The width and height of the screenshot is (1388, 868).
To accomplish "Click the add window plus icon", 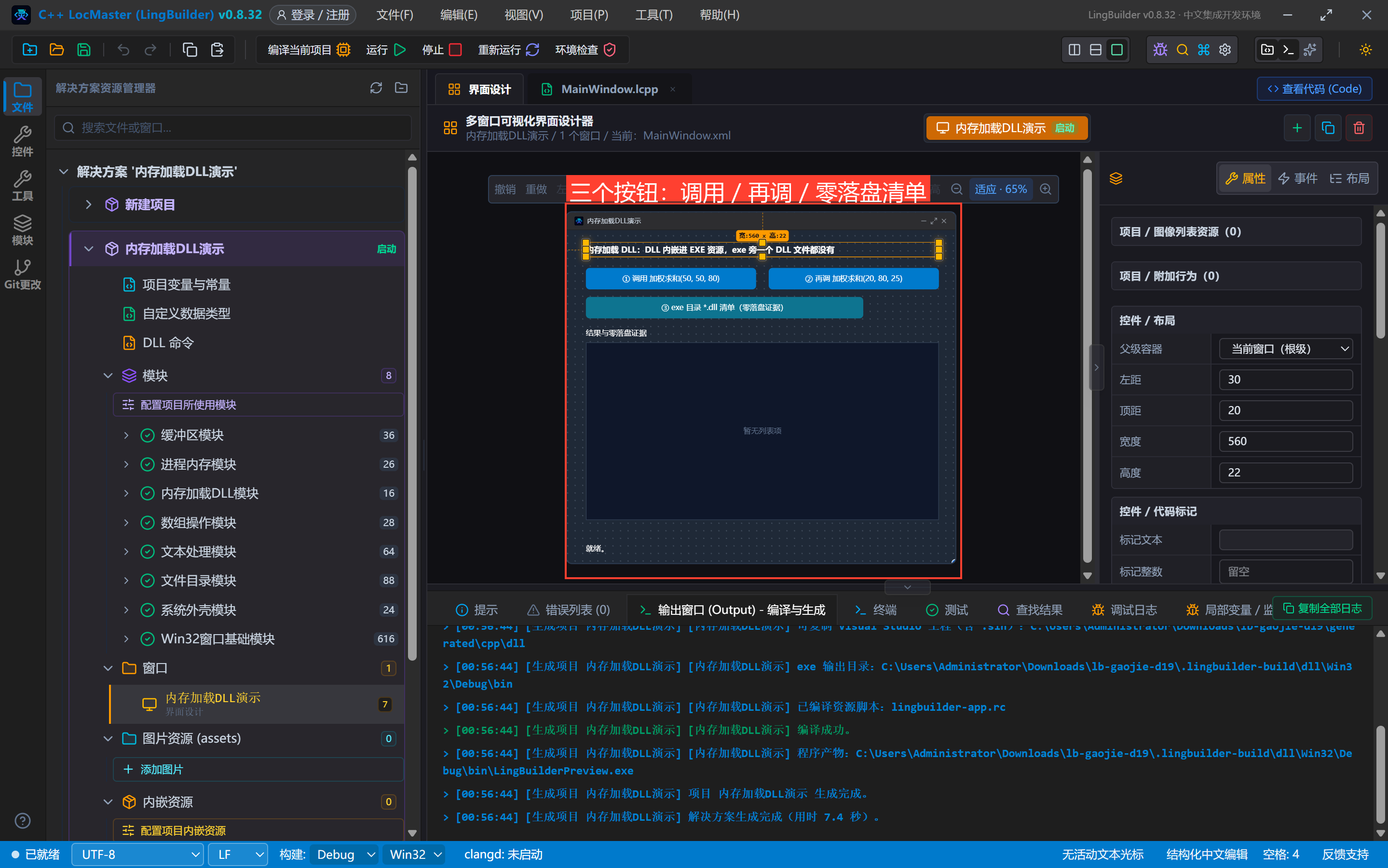I will tap(1297, 127).
